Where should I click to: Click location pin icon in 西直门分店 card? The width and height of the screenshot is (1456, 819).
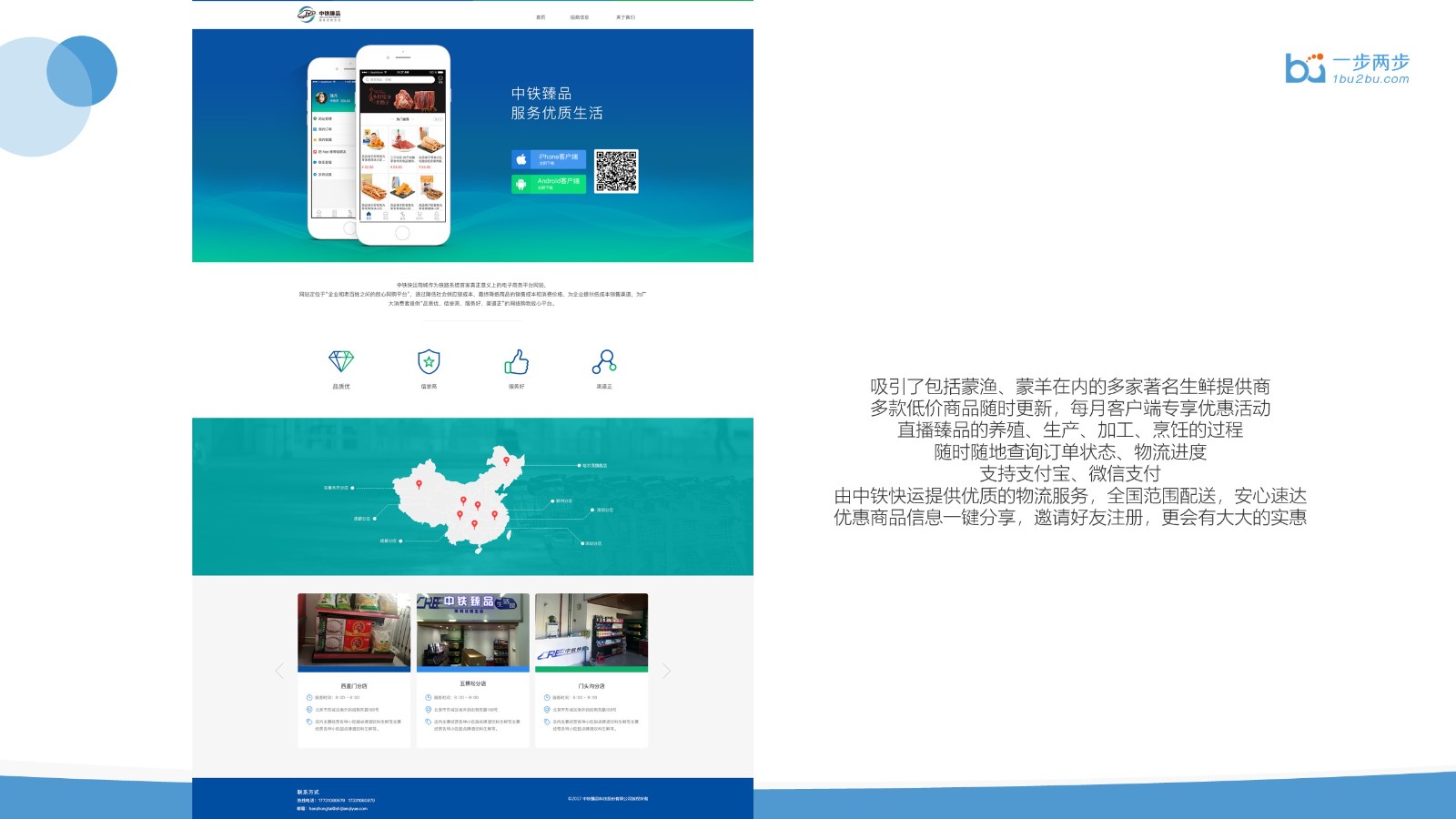tap(309, 710)
